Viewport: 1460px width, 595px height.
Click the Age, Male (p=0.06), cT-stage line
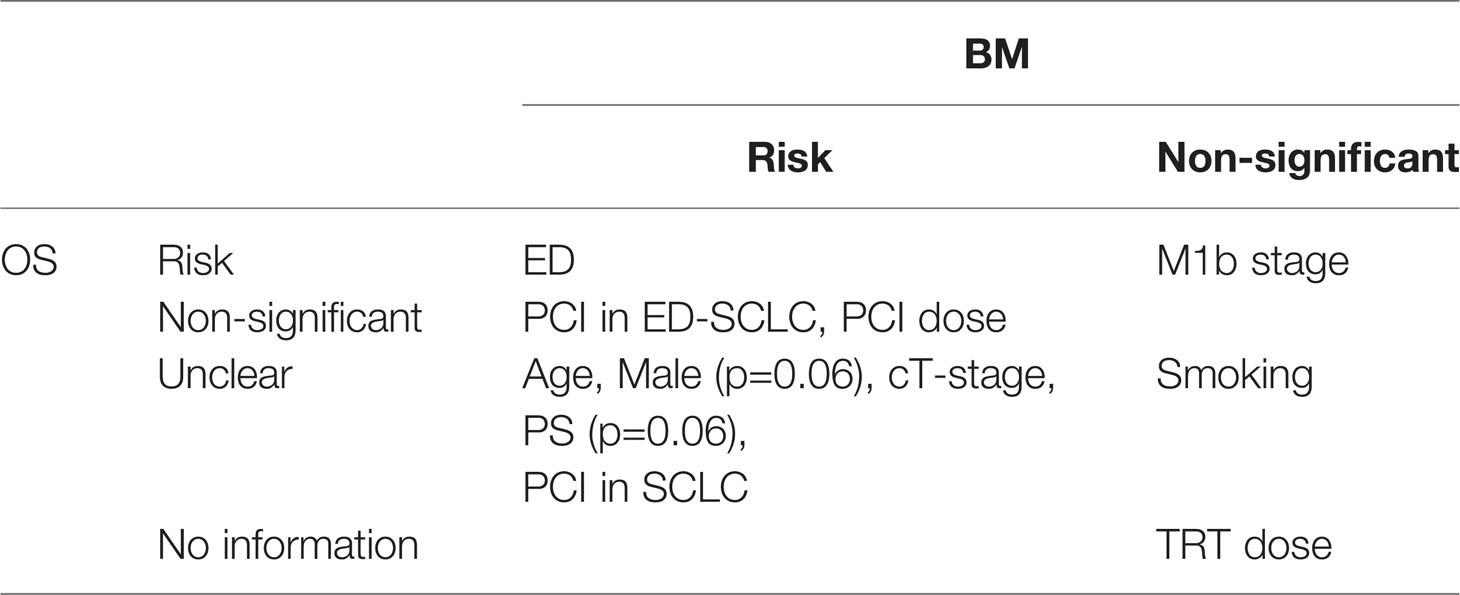[x=790, y=375]
